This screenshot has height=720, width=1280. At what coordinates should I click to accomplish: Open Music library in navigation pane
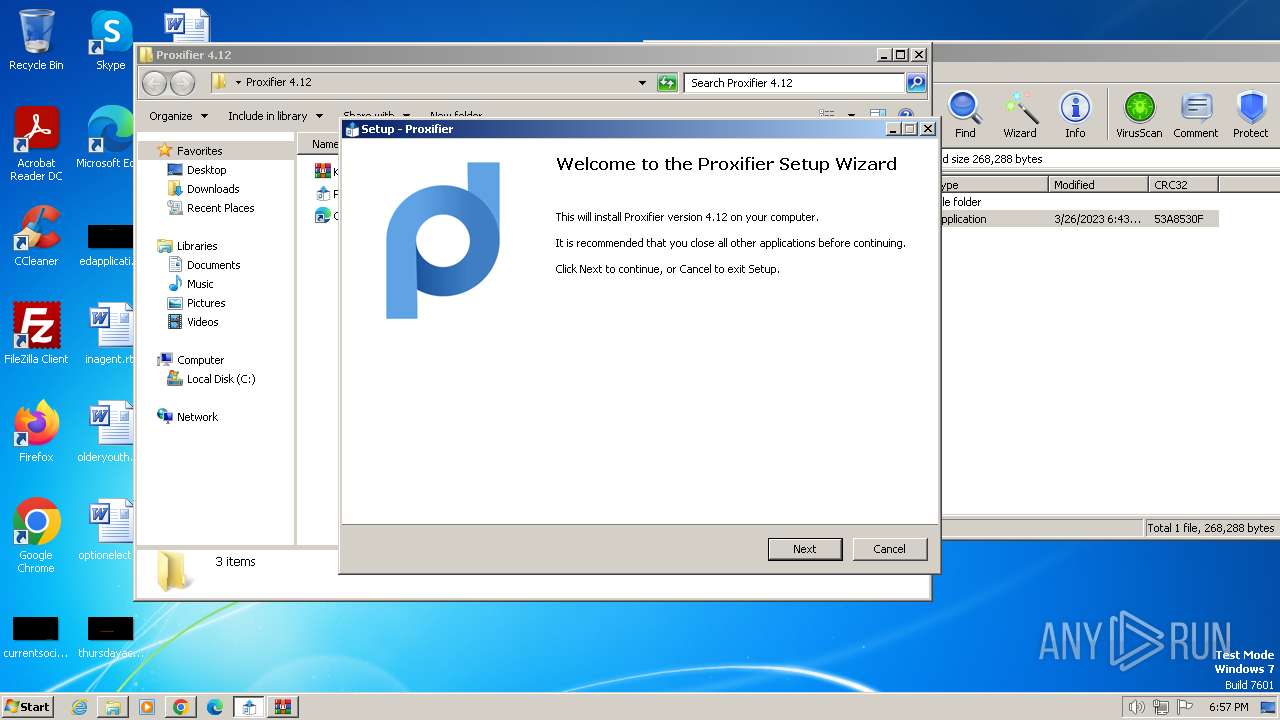(200, 284)
